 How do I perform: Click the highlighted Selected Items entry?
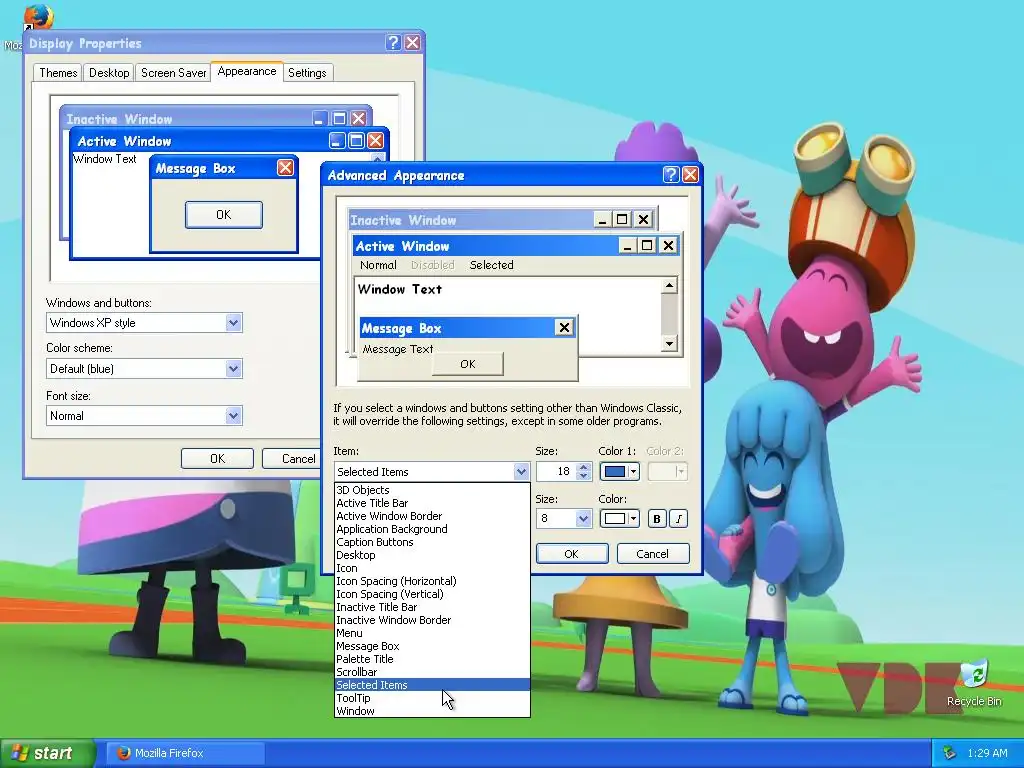[x=432, y=685]
